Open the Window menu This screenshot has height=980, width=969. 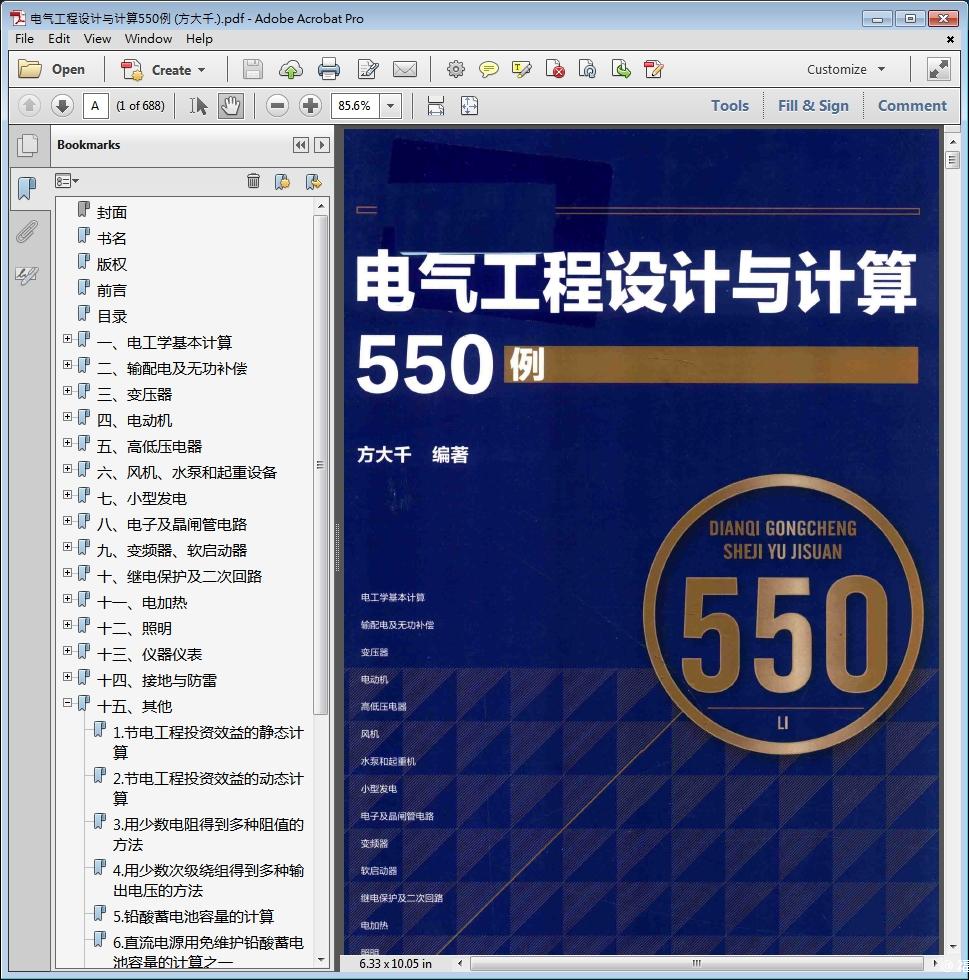[148, 39]
